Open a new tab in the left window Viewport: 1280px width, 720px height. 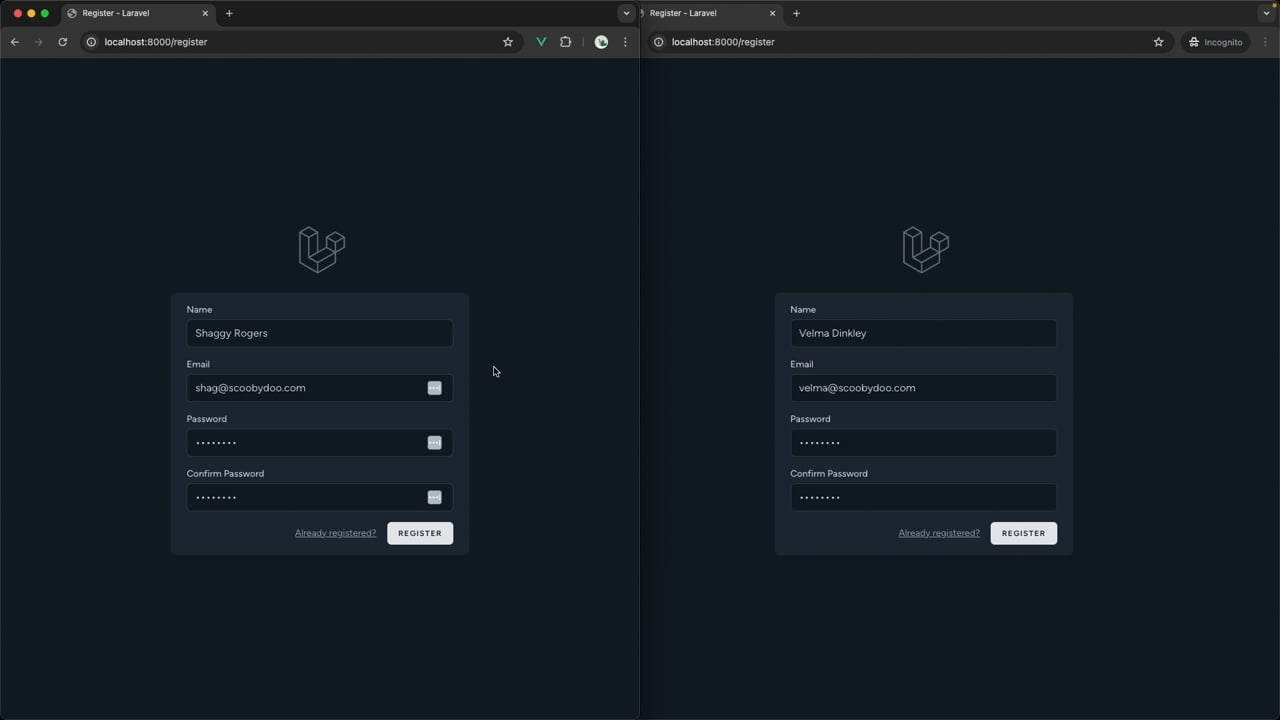click(229, 13)
